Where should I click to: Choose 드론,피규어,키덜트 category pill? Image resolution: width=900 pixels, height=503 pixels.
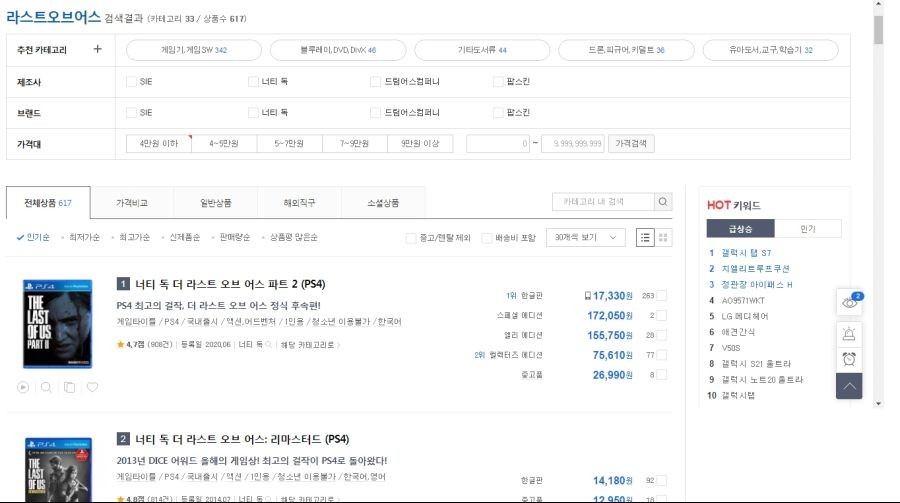626,50
